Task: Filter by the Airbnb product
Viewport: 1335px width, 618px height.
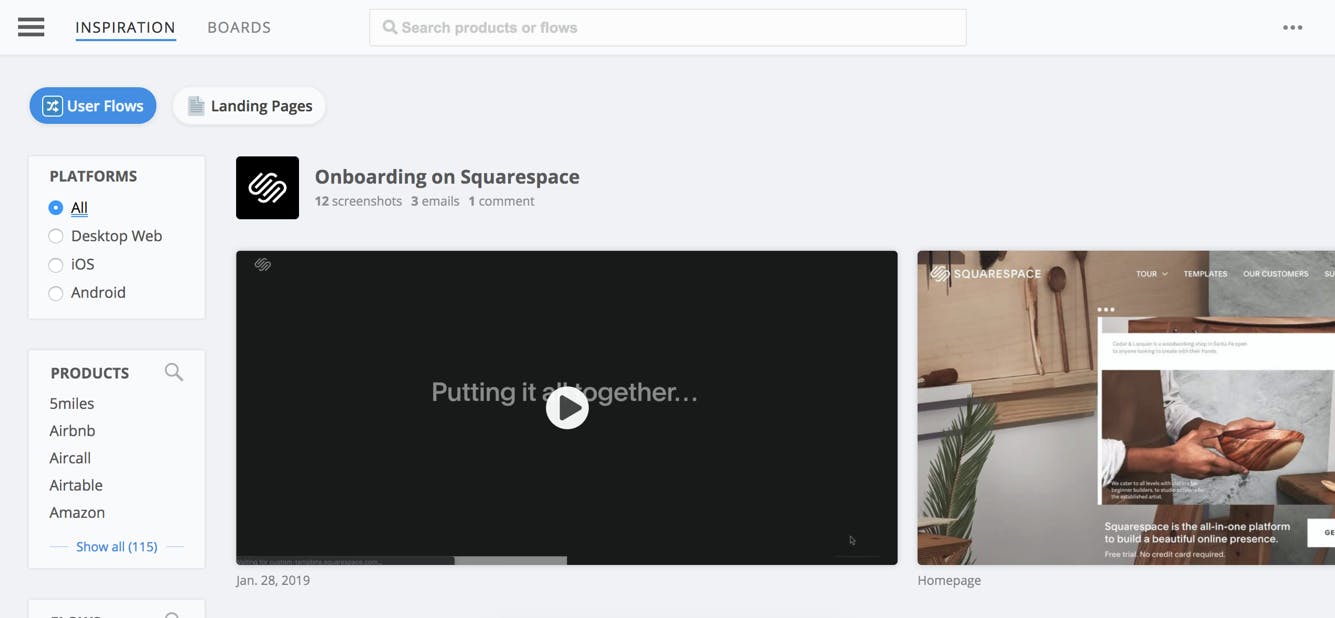Action: pos(72,430)
